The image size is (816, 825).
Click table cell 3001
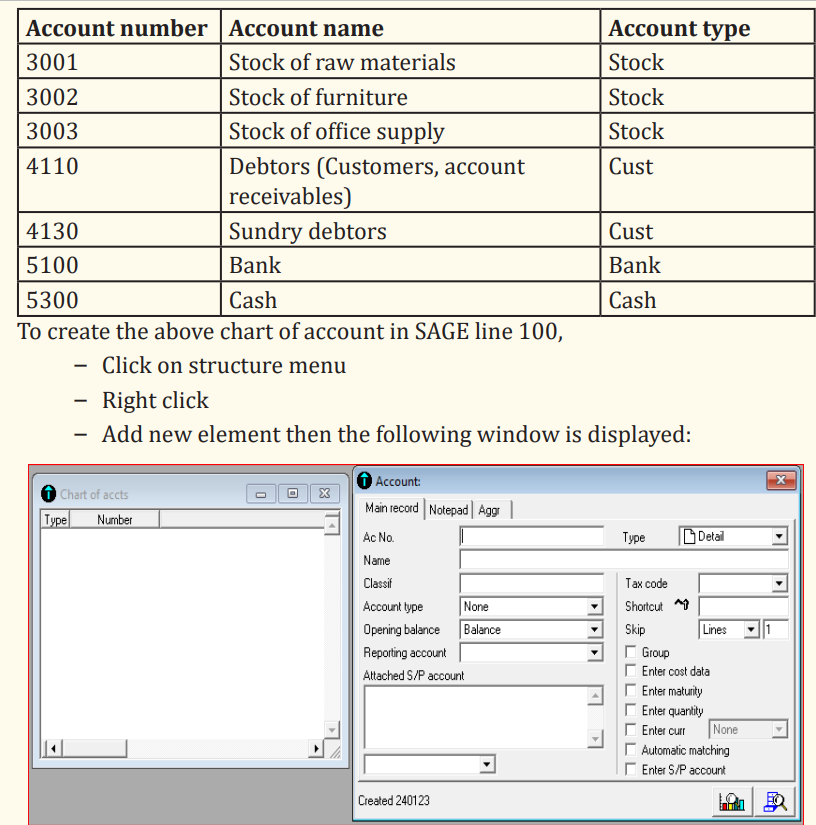pos(119,62)
